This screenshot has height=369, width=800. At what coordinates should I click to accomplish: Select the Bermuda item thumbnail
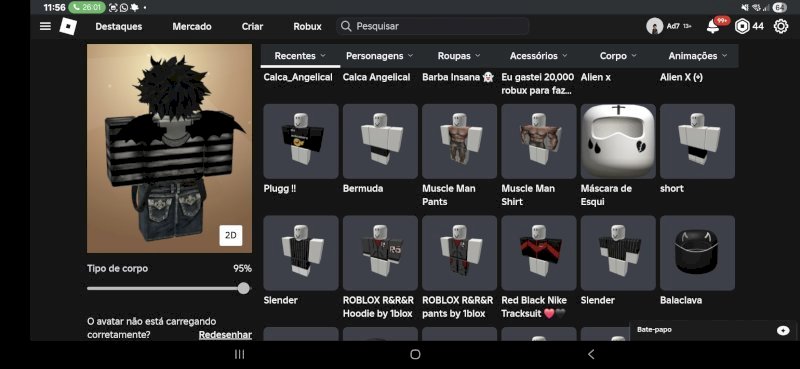[380, 141]
